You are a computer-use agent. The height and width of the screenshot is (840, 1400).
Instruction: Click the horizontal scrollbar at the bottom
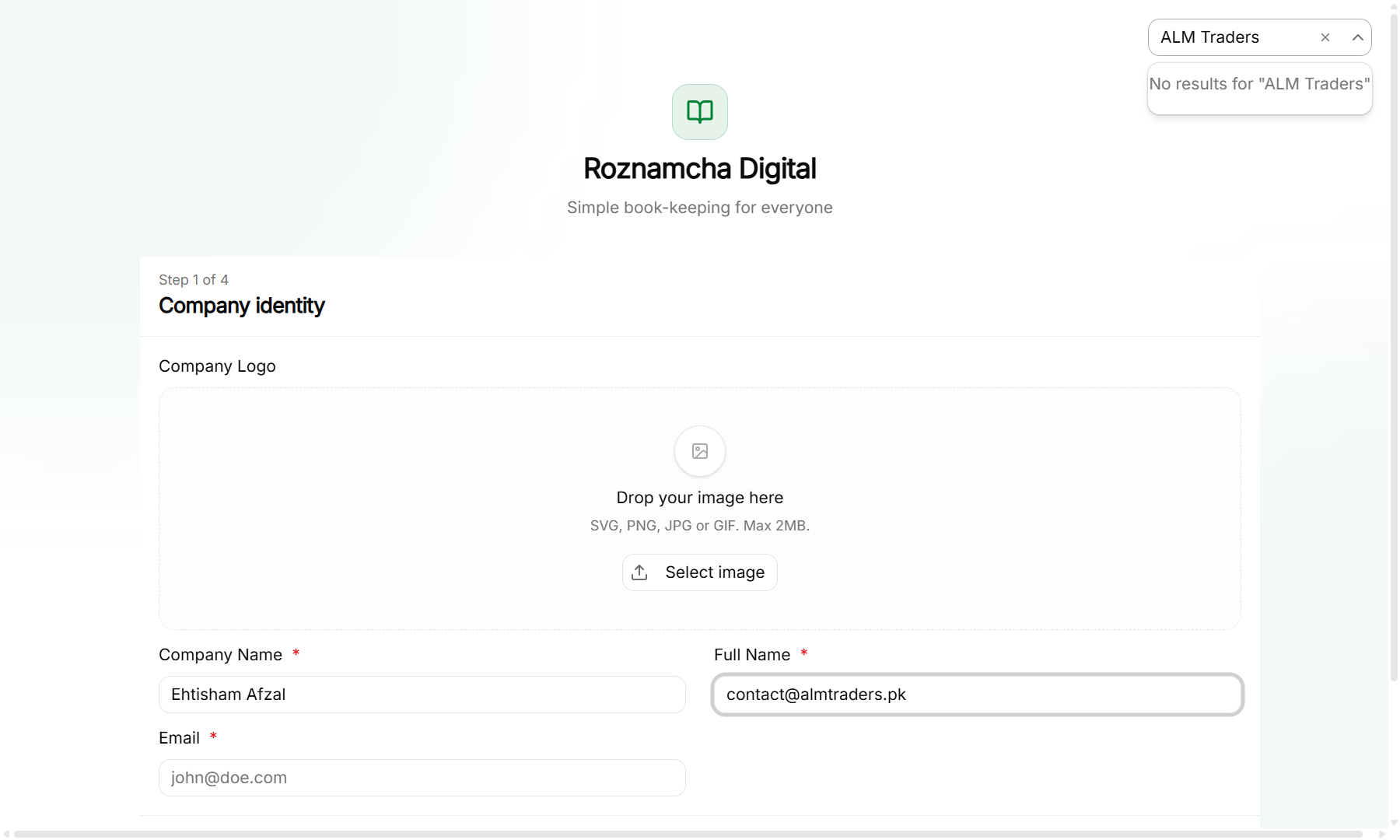(x=688, y=835)
